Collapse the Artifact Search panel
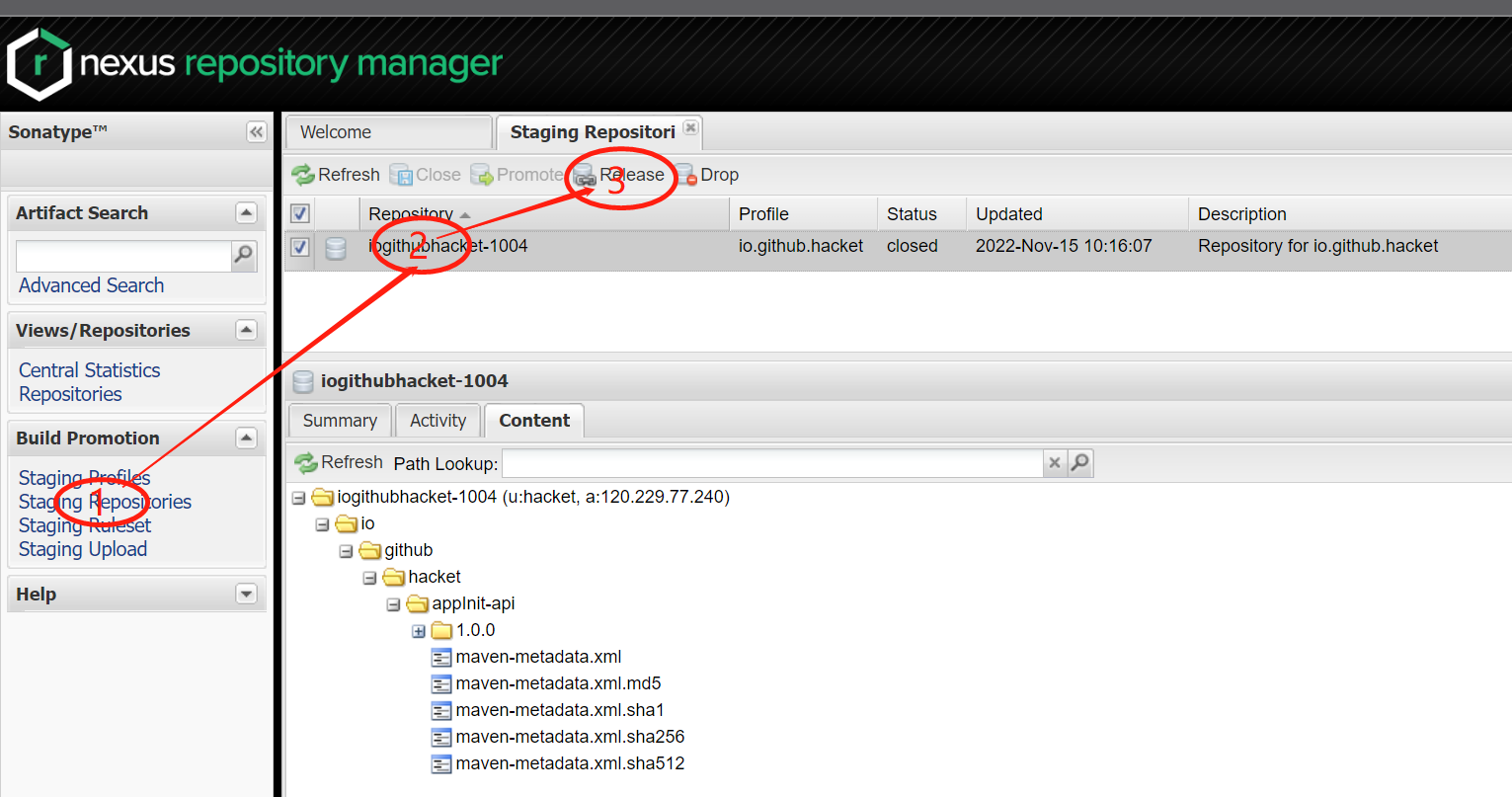 point(246,212)
